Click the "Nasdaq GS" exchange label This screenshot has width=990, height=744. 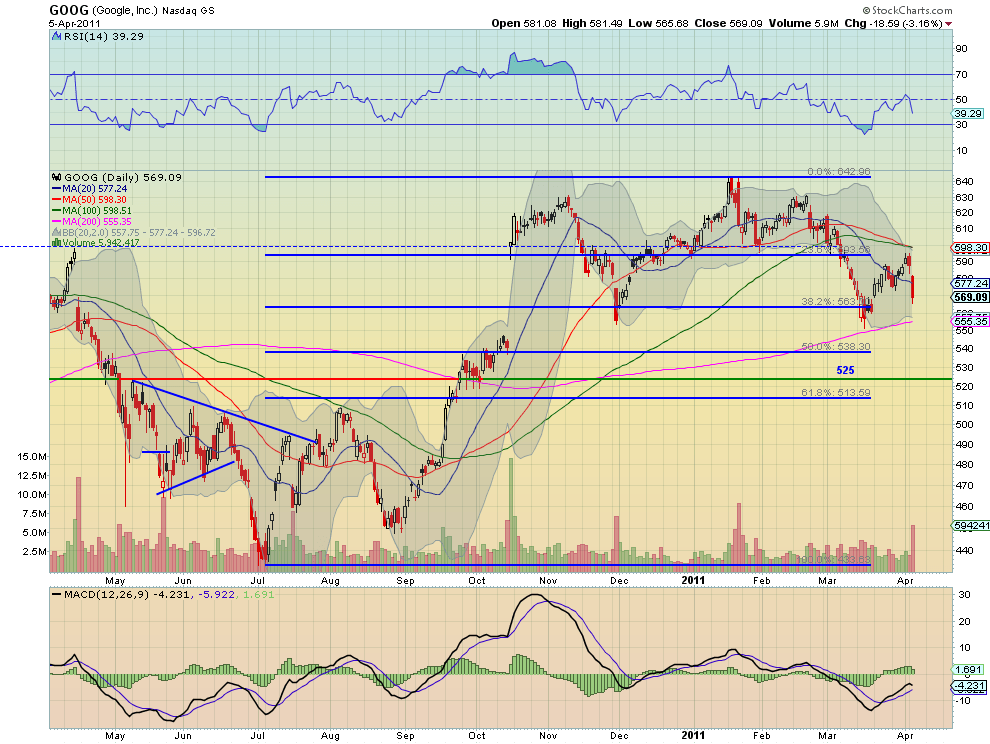click(188, 11)
